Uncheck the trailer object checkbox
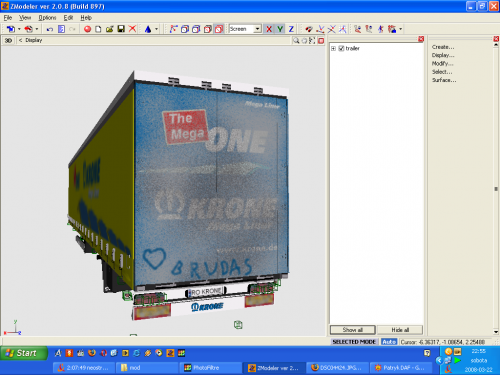Viewport: 500px width, 375px height. click(341, 48)
